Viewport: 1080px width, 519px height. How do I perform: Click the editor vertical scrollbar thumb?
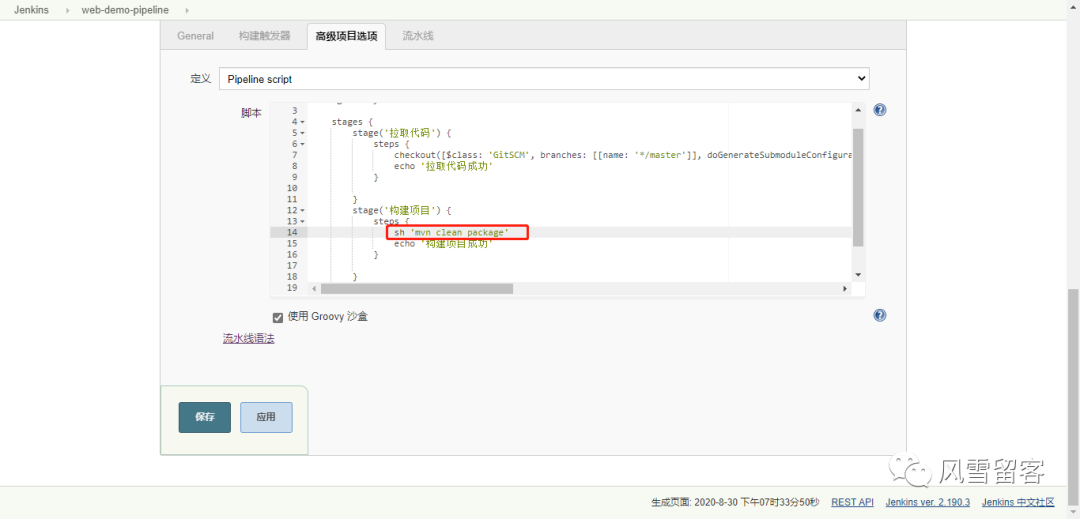coord(858,187)
